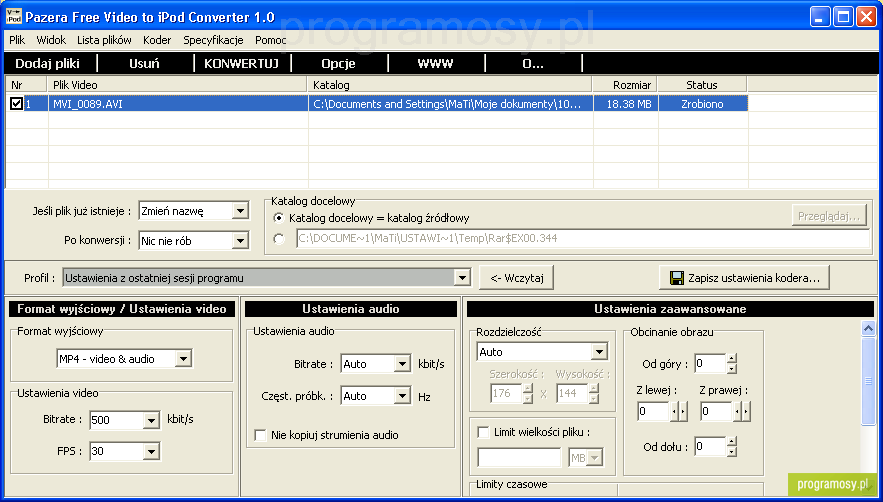883x502 pixels.
Task: Open the Rozdzielczość Auto dropdown
Action: [x=599, y=352]
